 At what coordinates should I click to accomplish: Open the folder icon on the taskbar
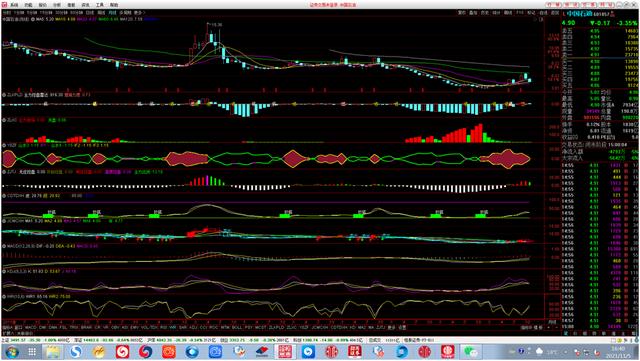click(53, 352)
